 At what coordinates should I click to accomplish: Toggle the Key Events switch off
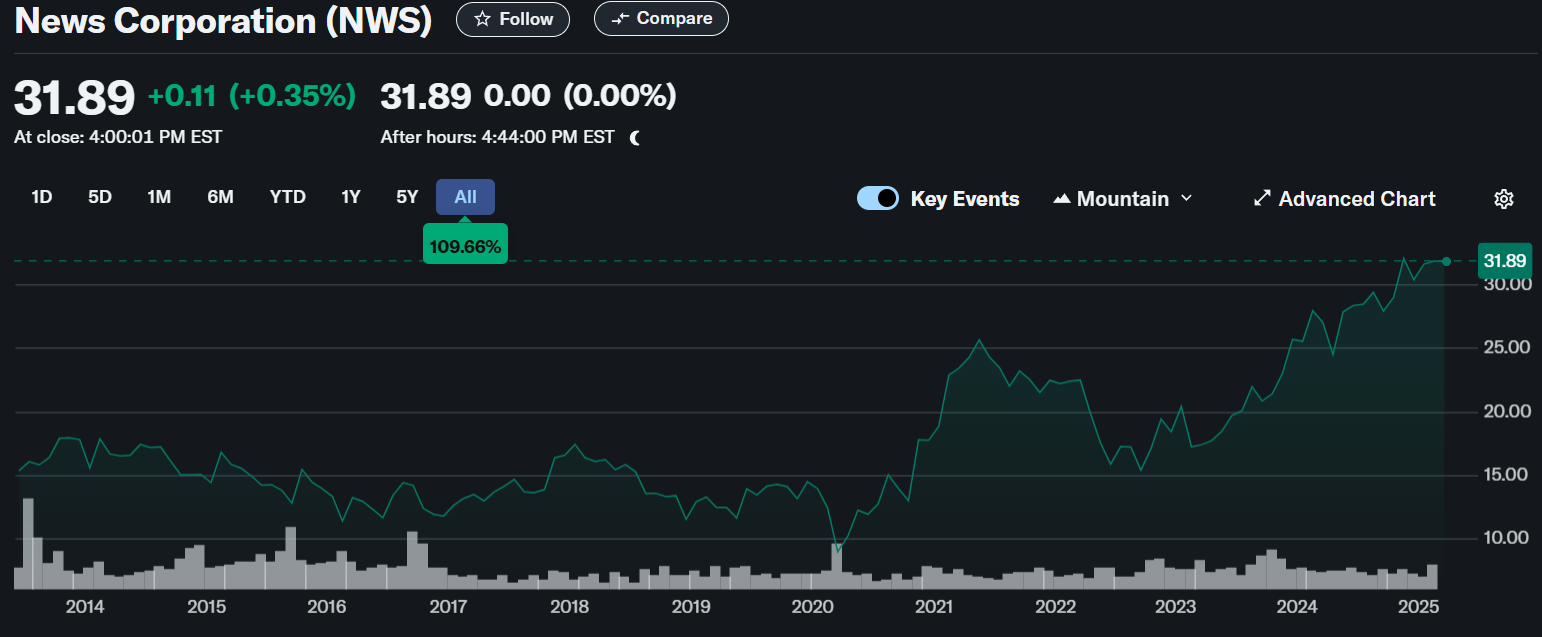tap(878, 198)
